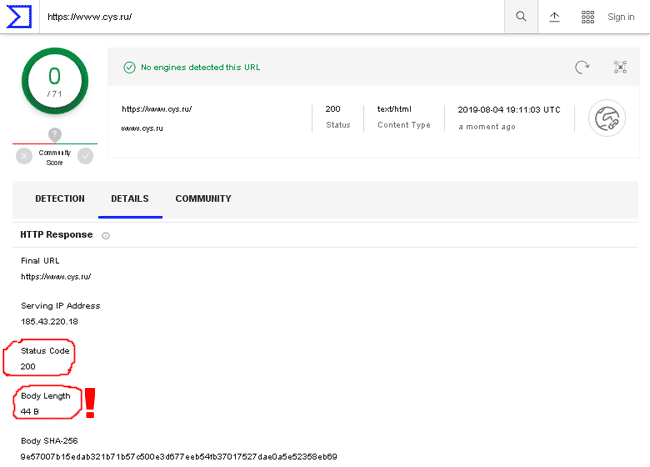650x467 pixels.
Task: Select the DETAILS tab
Action: coord(130,199)
